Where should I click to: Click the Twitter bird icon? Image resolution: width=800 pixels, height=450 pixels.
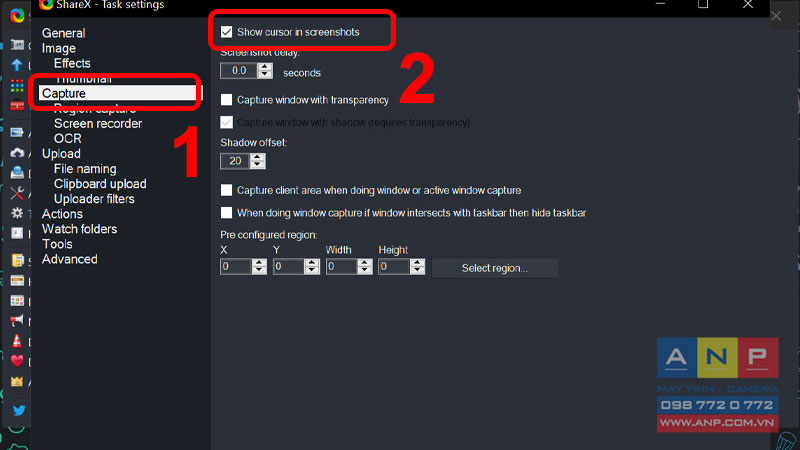[x=19, y=410]
